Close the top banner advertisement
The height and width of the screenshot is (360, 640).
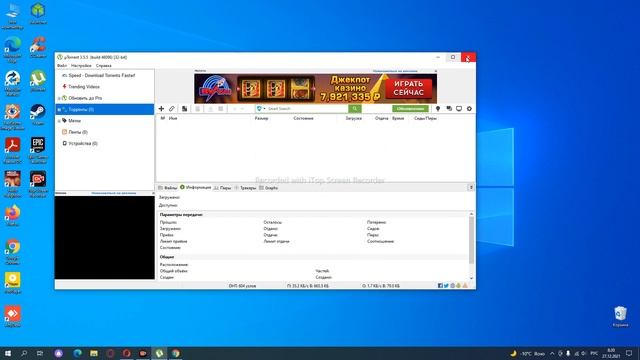click(x=436, y=71)
